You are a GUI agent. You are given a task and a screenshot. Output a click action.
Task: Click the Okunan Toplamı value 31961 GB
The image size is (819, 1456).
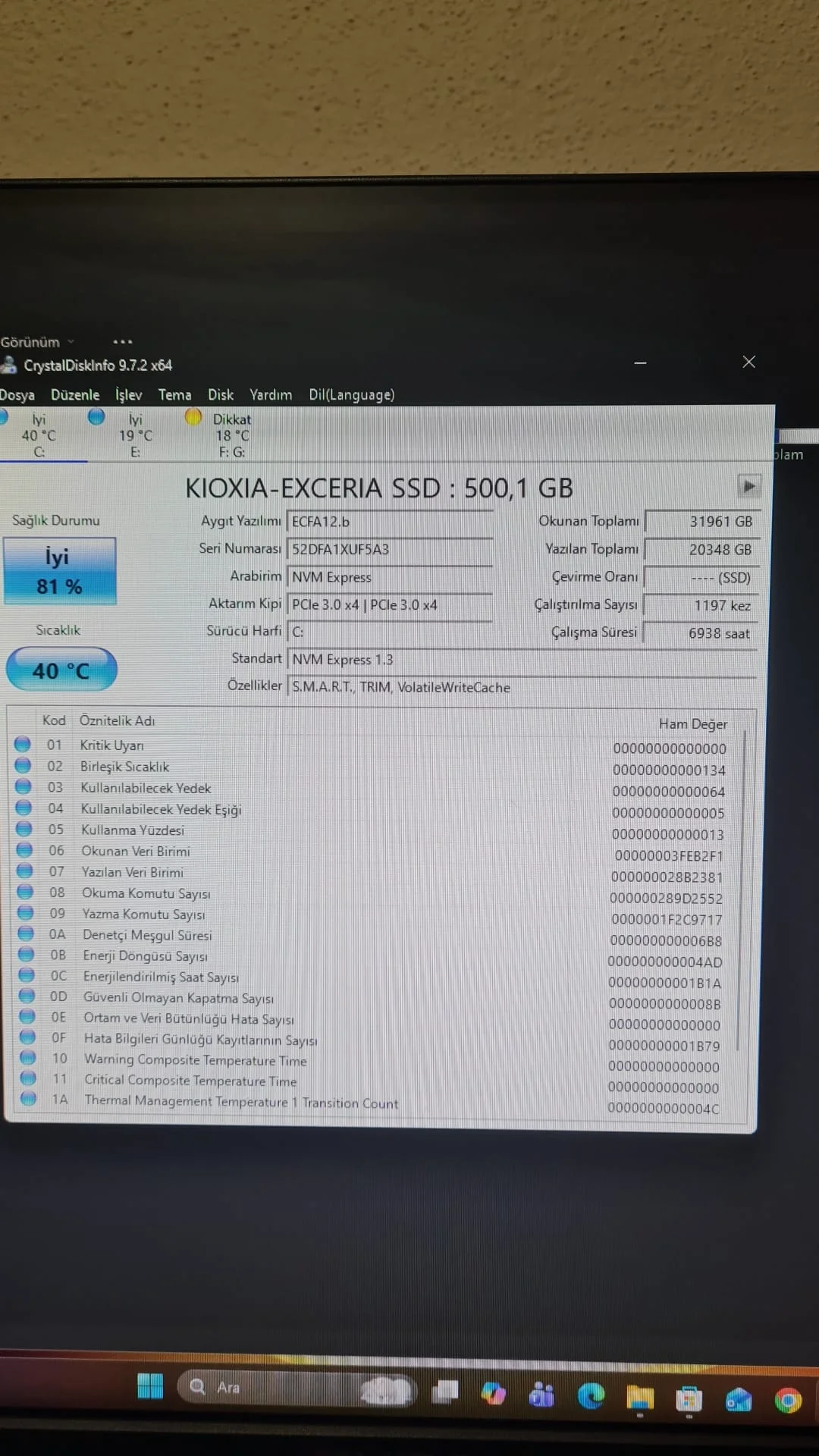point(701,522)
